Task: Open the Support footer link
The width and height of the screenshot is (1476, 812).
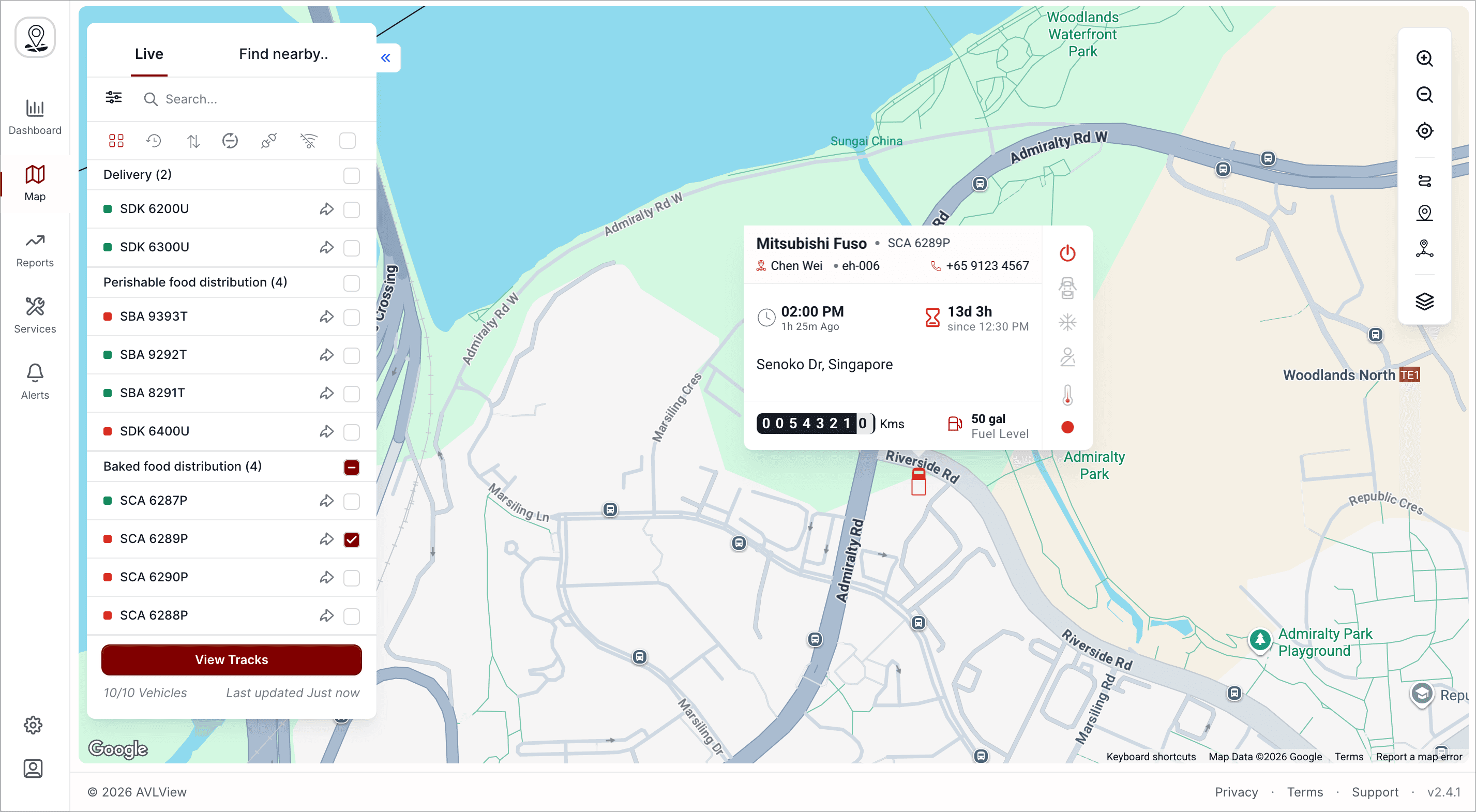Action: point(1375,791)
